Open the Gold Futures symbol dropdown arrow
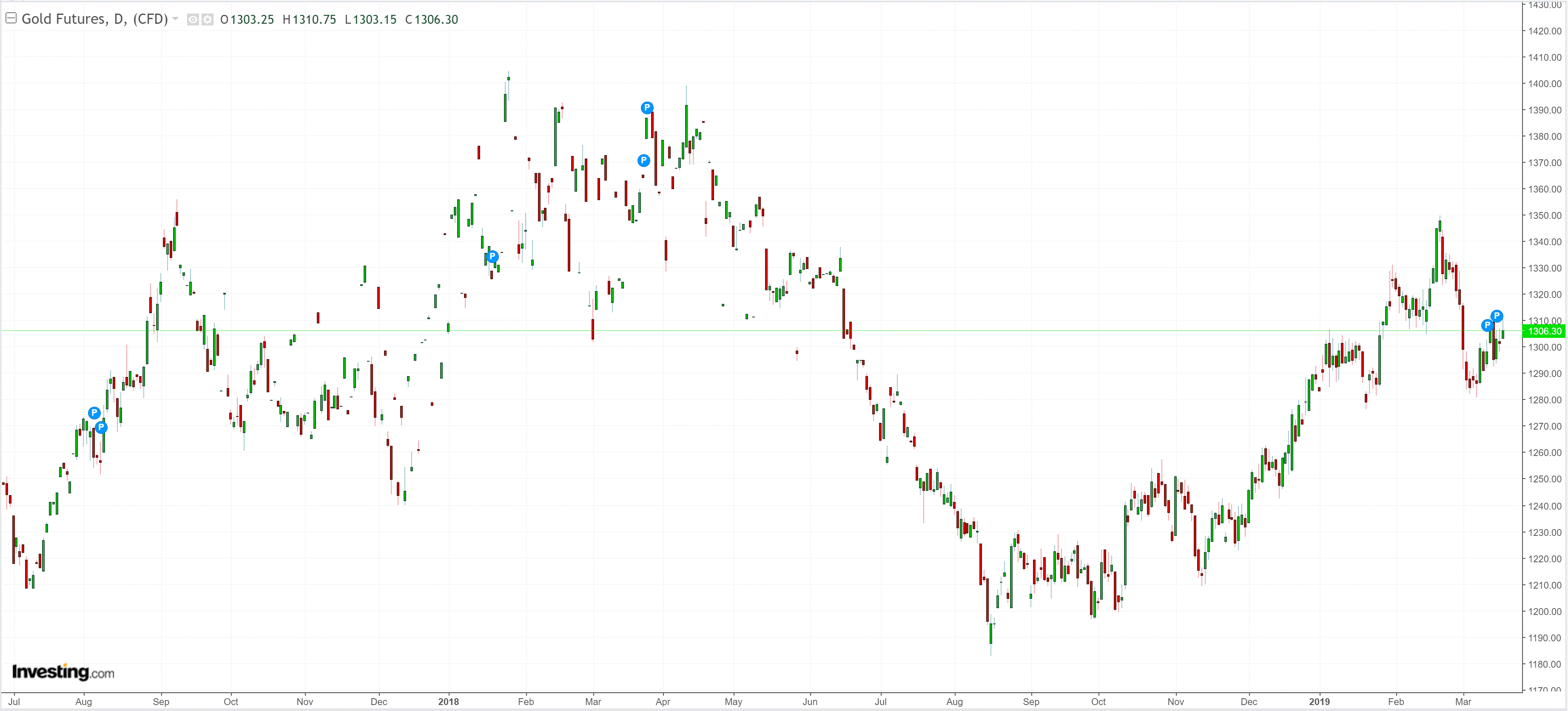 (175, 19)
